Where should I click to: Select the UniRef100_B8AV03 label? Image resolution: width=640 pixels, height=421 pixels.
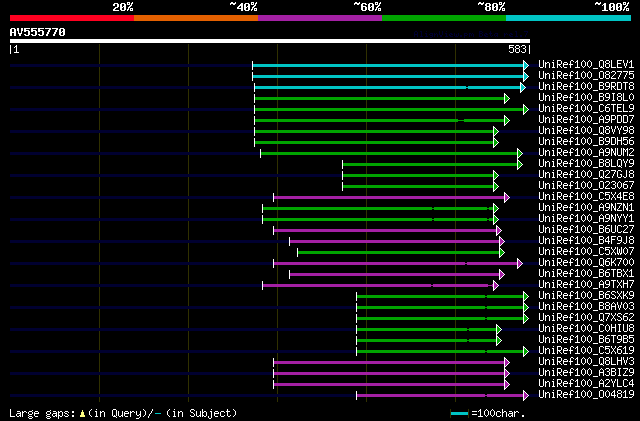(586, 307)
